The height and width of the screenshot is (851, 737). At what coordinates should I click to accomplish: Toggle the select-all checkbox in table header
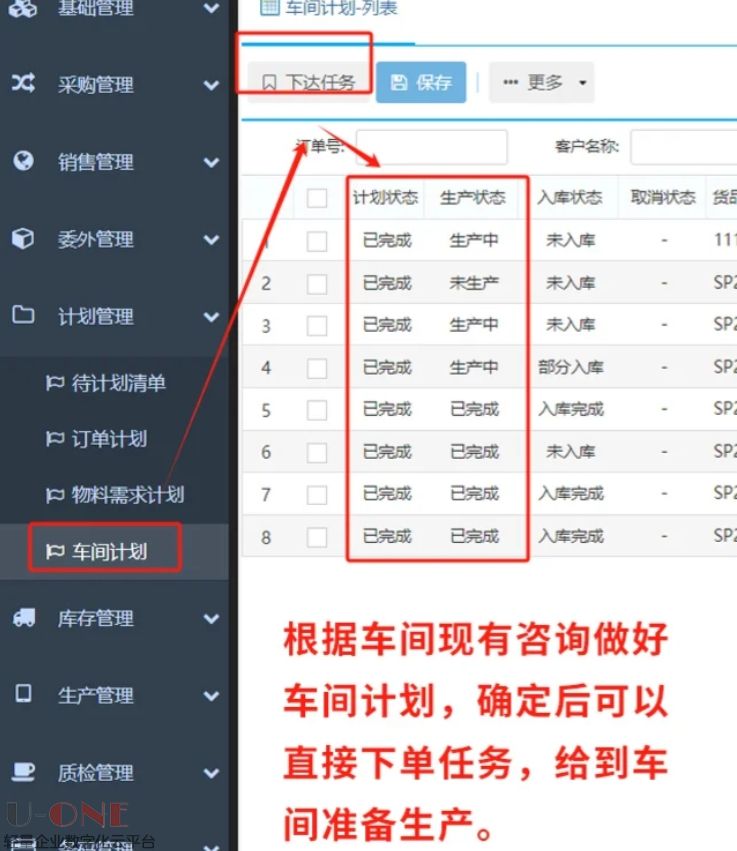[317, 198]
